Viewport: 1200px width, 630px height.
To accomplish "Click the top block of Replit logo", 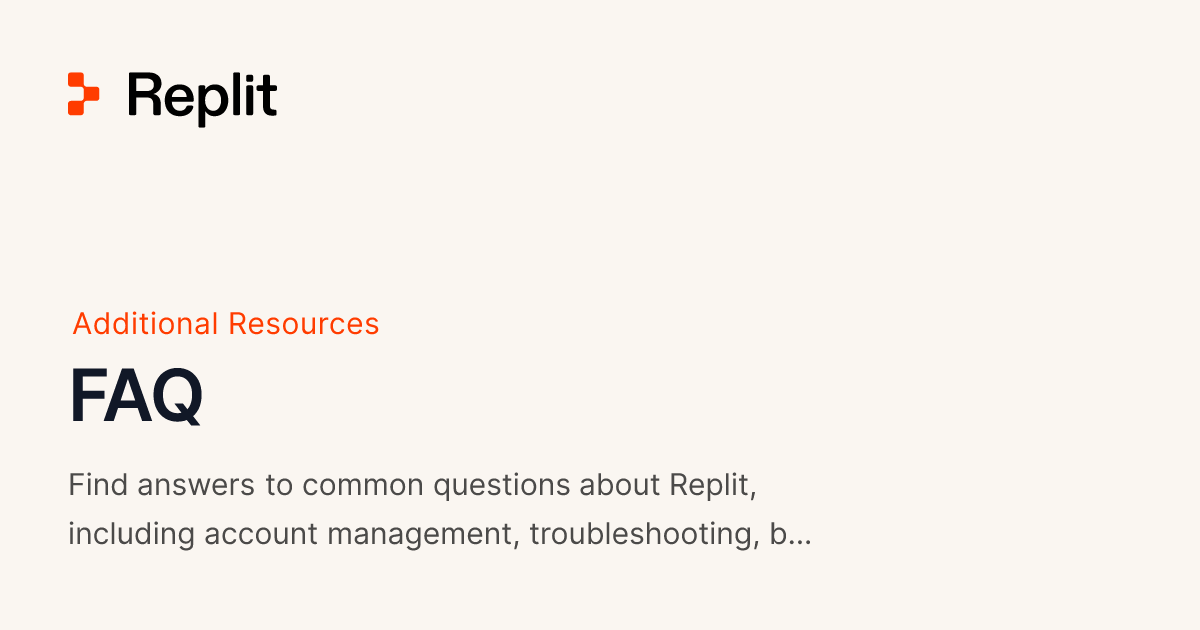I will (x=78, y=81).
